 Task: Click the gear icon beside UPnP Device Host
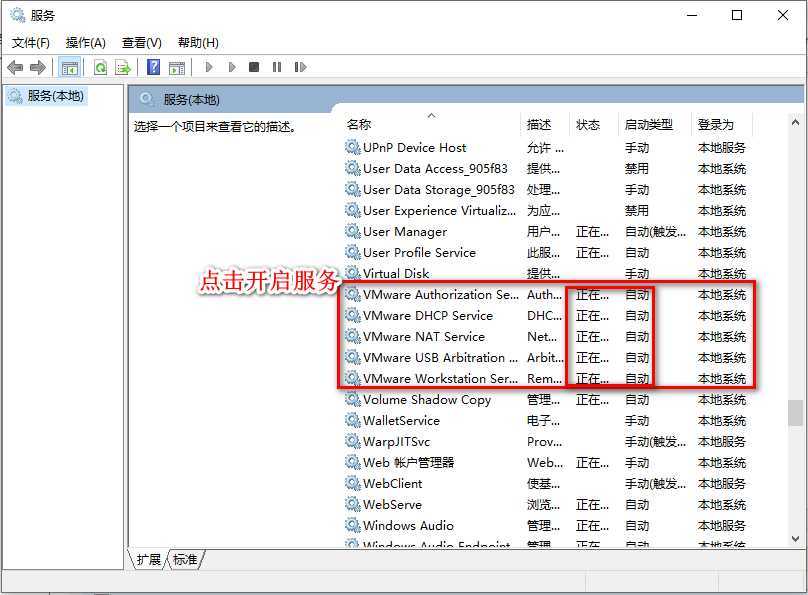click(x=352, y=147)
